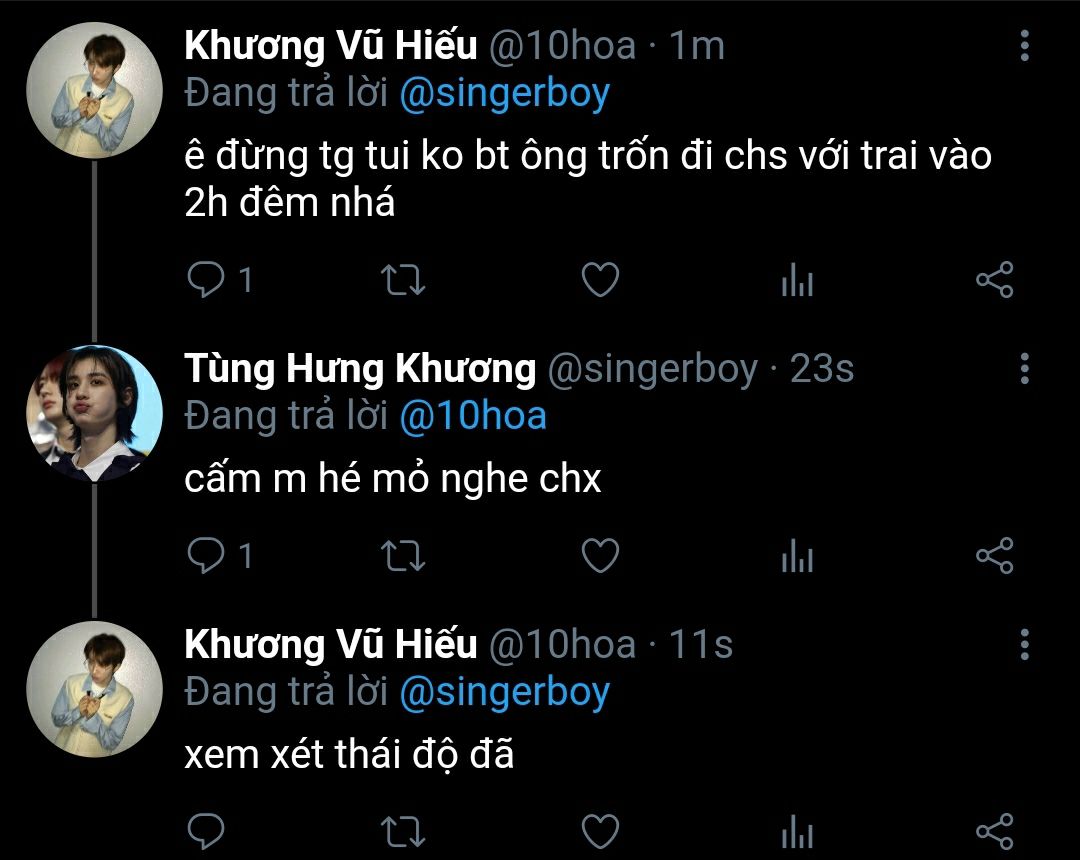This screenshot has width=1080, height=860.
Task: Like the first tweet from @10hoa
Action: [600, 281]
